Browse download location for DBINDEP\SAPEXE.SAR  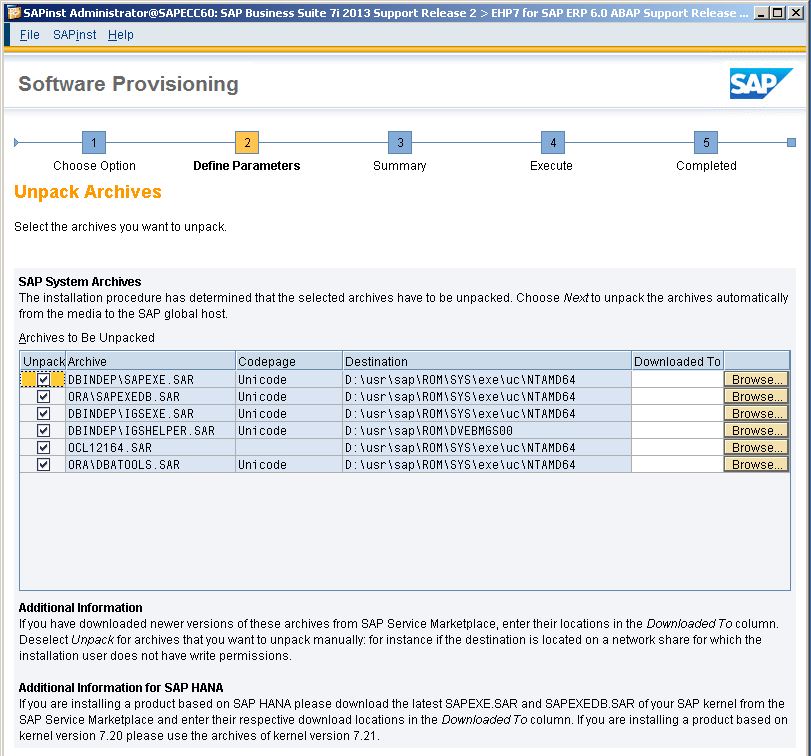[x=756, y=380]
